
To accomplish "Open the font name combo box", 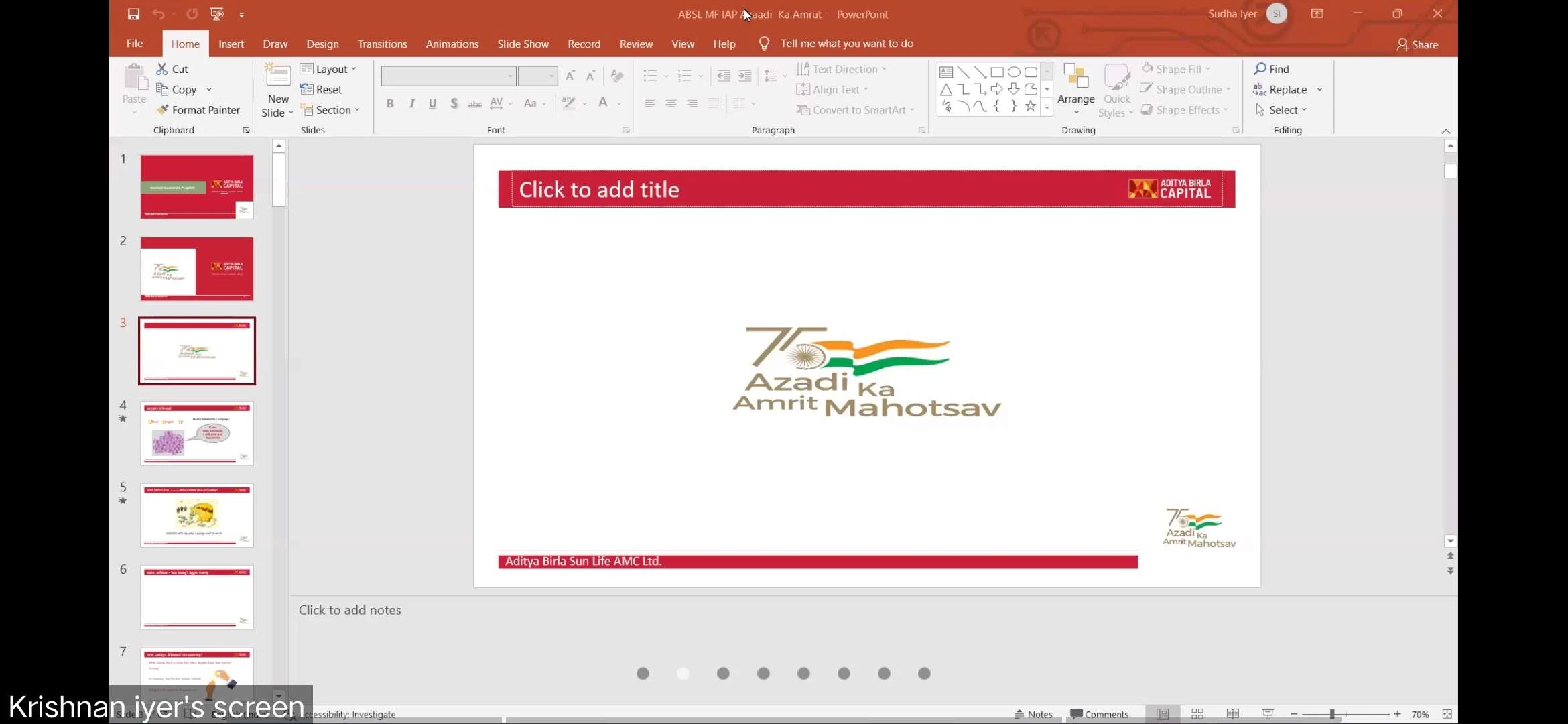I will tap(448, 76).
